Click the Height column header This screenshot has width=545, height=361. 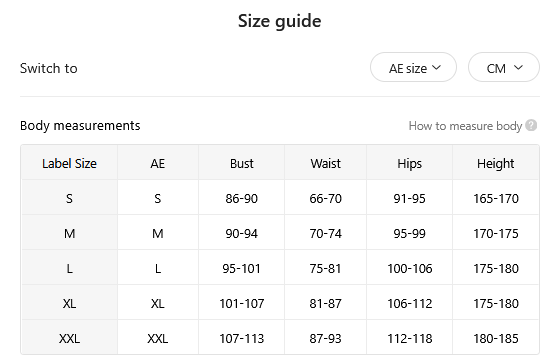point(496,163)
